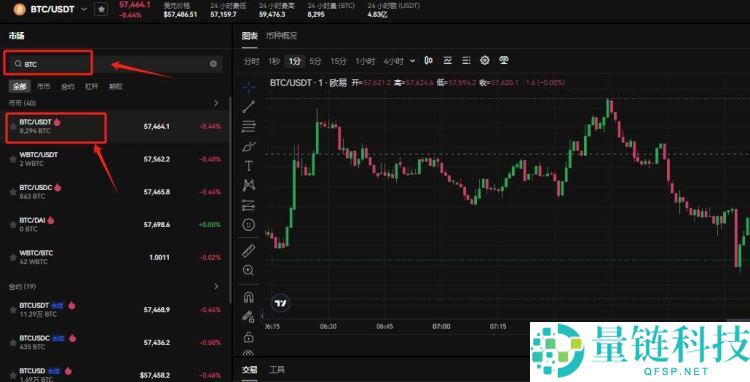Image resolution: width=750 pixels, height=382 pixels.
Task: Select the 期权 market filter tab
Action: (x=115, y=87)
